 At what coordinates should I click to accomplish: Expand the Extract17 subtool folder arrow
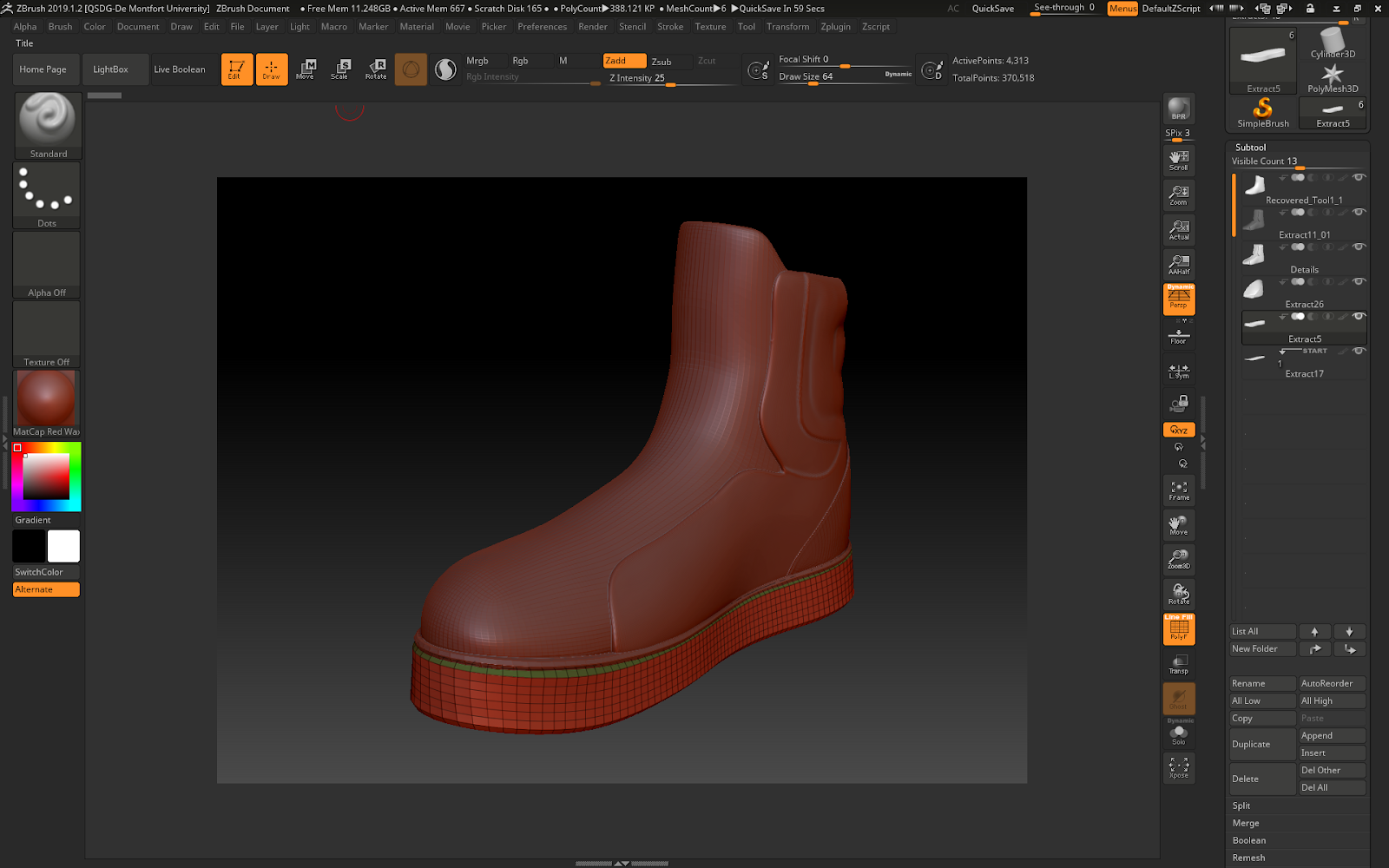point(1282,352)
